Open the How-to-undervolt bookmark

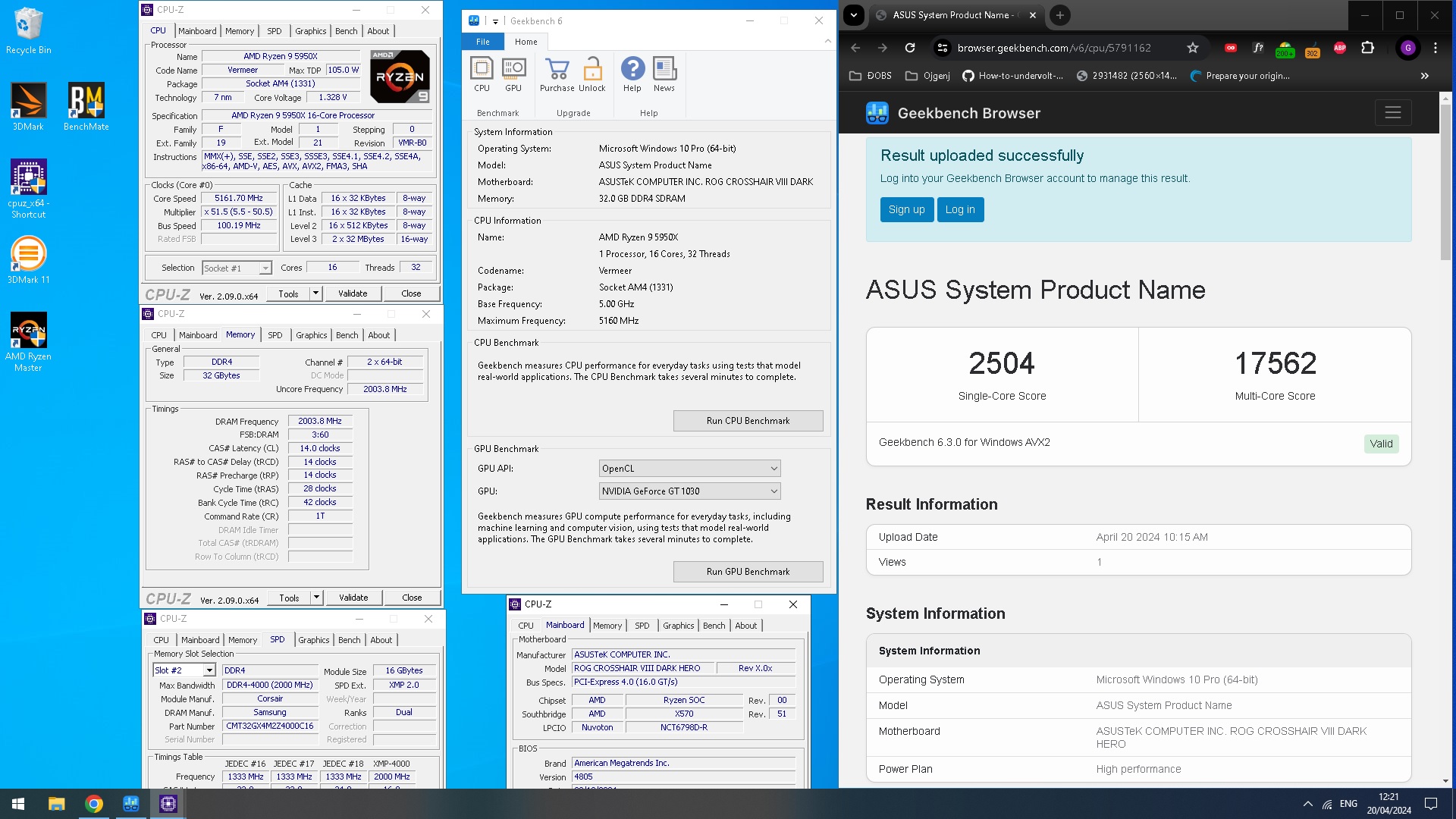click(x=1013, y=76)
